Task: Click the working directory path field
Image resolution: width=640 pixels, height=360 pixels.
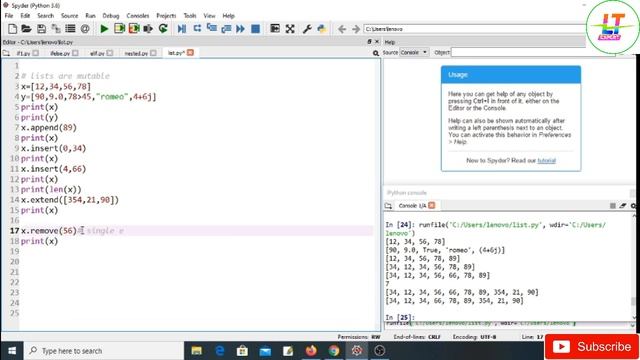Action: pyautogui.click(x=474, y=29)
